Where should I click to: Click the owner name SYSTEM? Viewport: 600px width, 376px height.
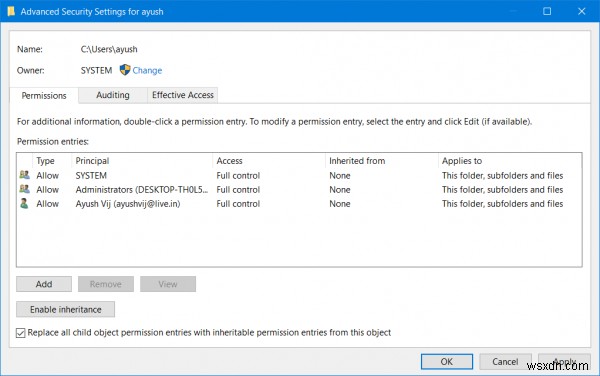(x=96, y=70)
